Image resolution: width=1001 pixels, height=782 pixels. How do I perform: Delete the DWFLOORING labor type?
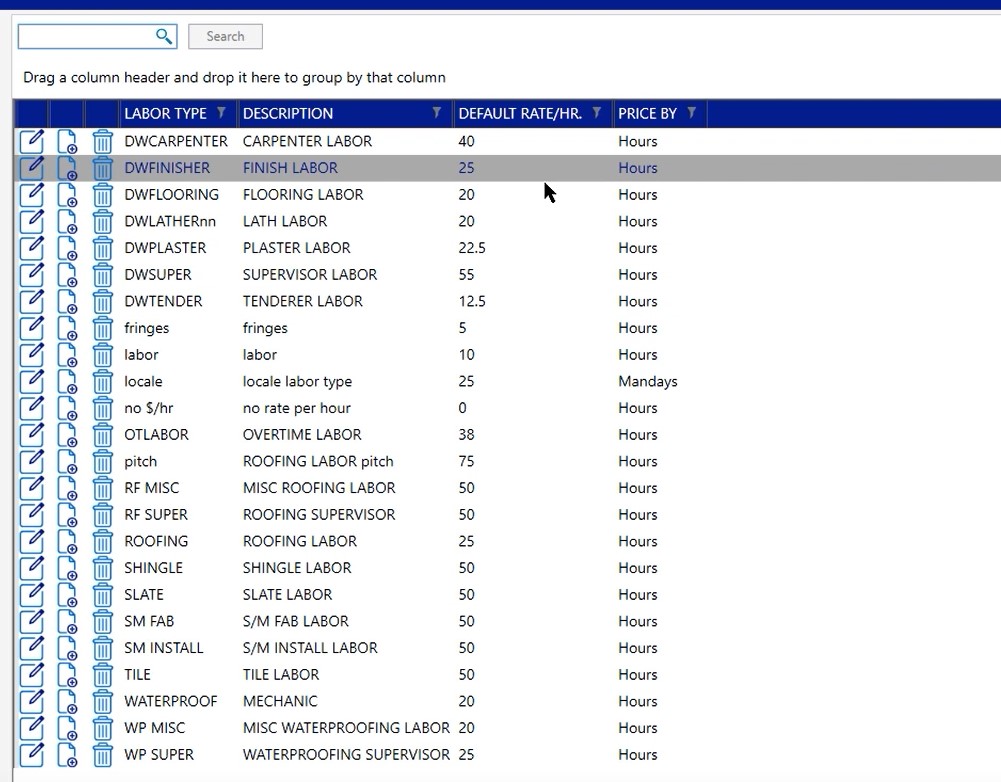click(x=103, y=195)
